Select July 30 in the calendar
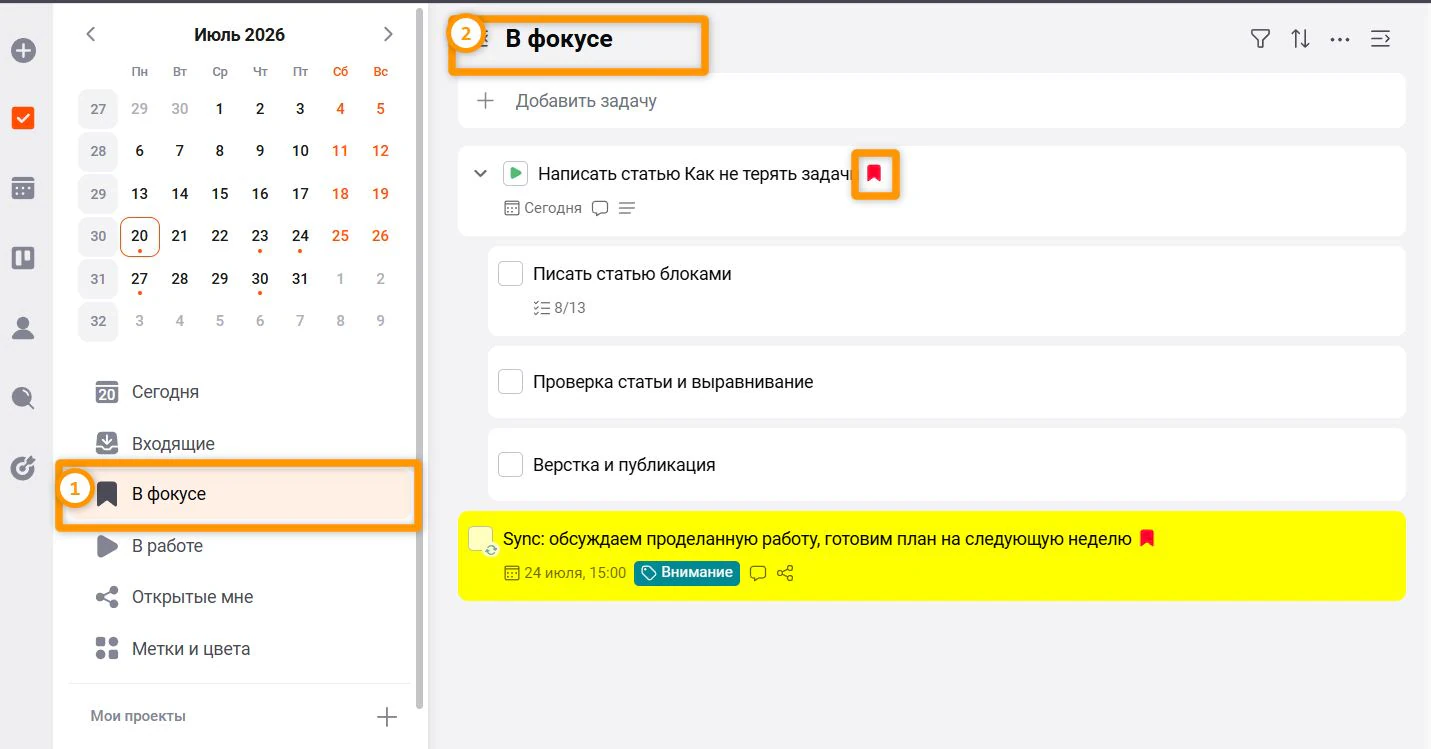 260,279
